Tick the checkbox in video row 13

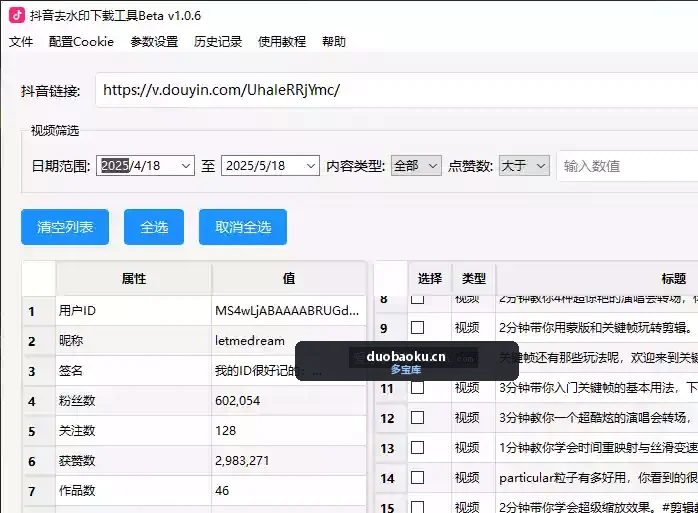(418, 448)
